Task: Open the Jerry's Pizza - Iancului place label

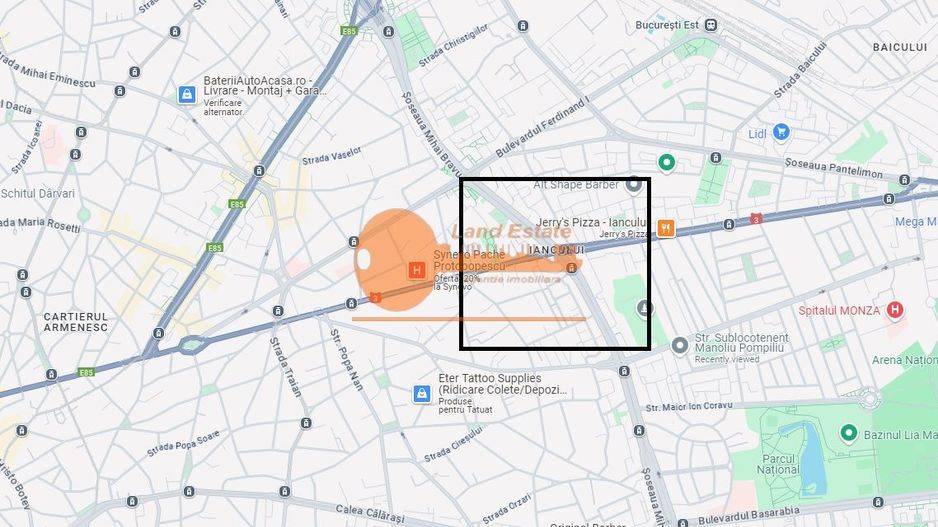Action: (591, 222)
